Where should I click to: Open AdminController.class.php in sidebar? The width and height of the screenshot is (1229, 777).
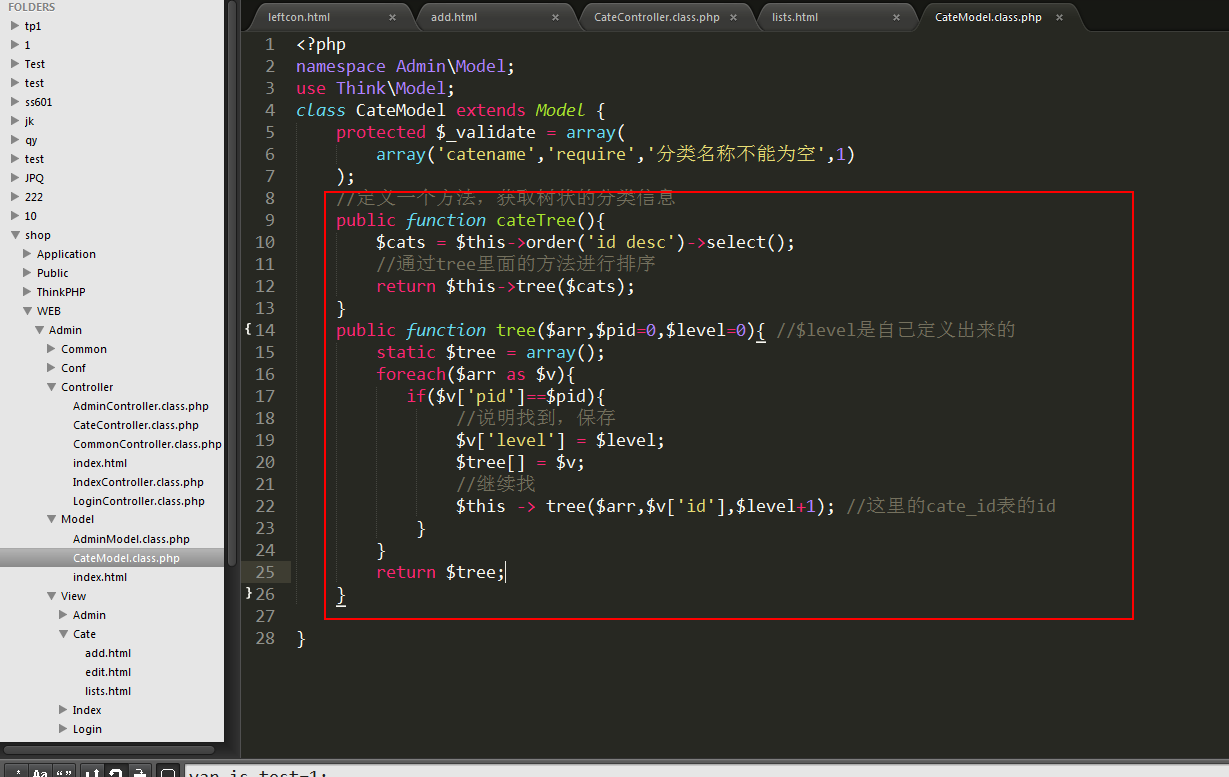[141, 406]
